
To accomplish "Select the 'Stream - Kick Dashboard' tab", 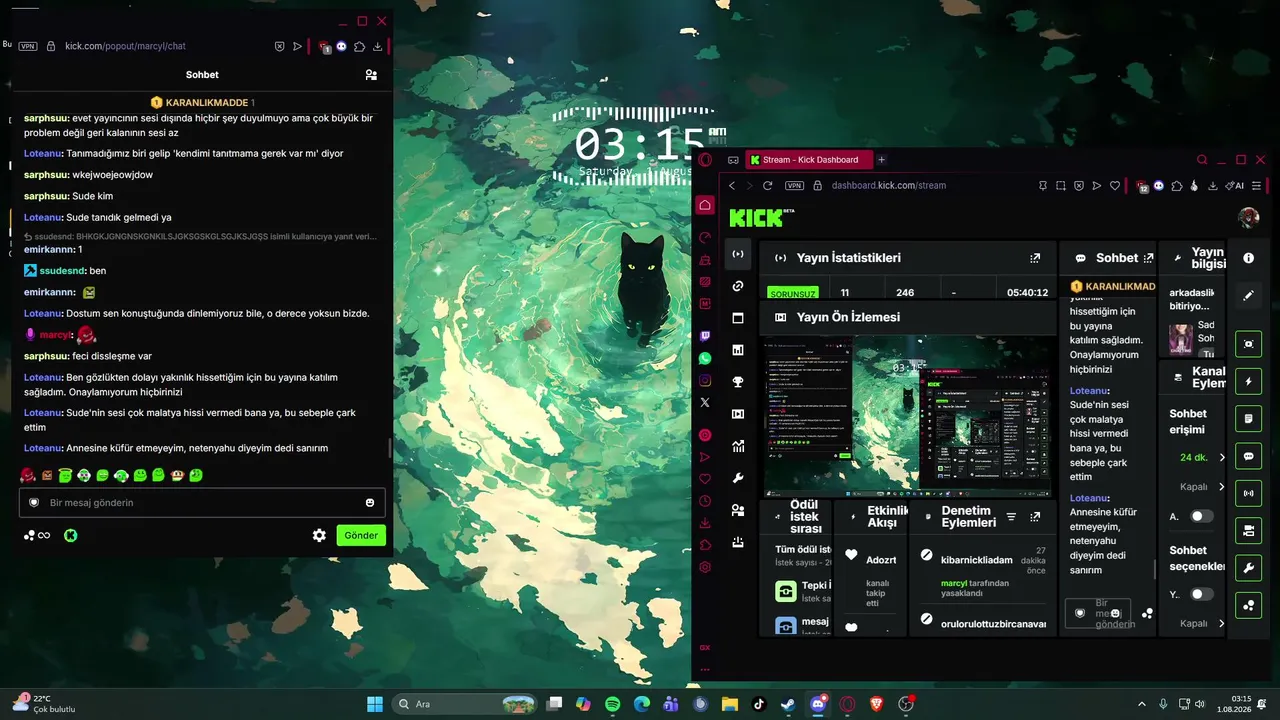I will click(x=809, y=160).
